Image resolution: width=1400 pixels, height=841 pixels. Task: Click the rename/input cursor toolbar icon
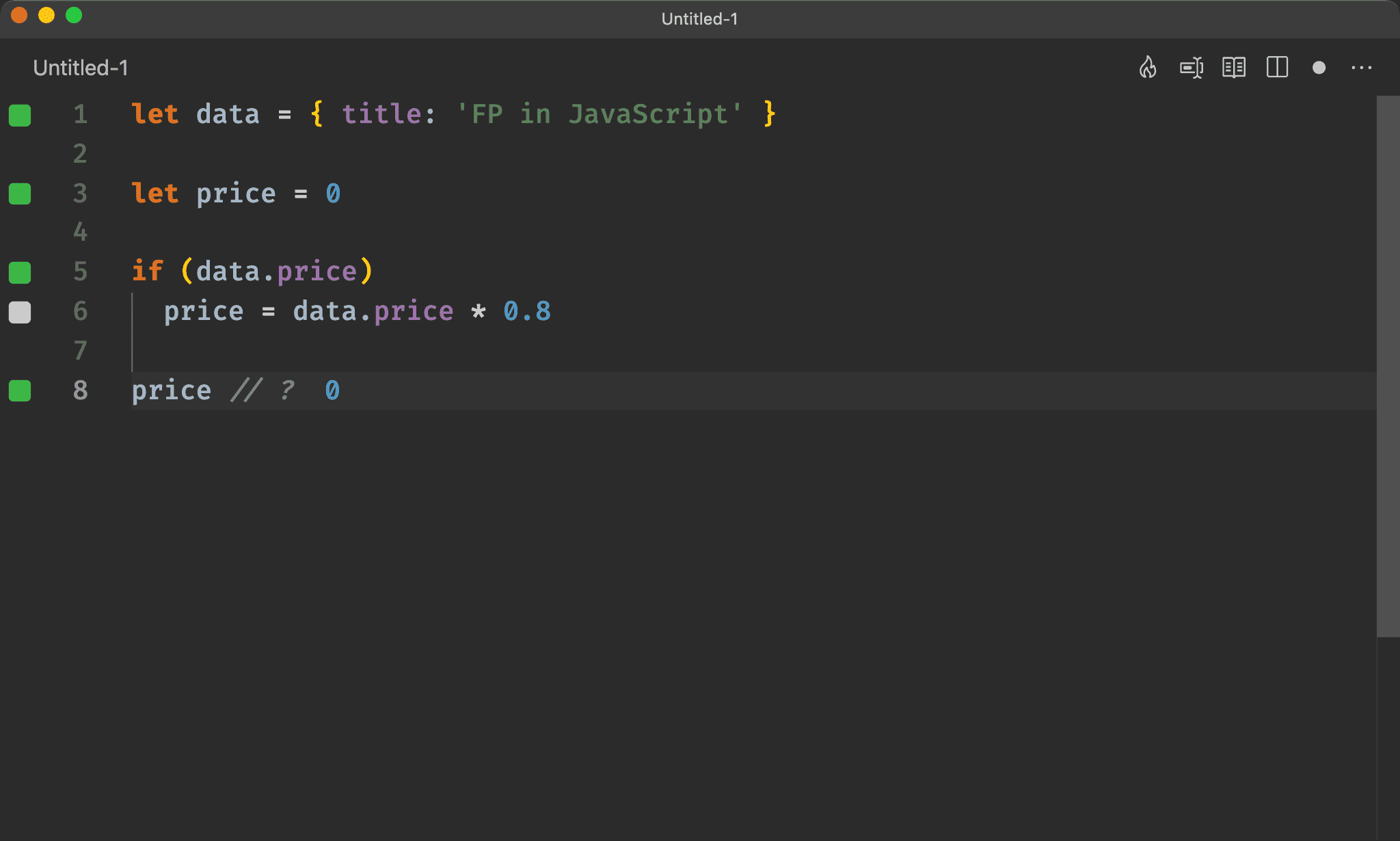[x=1192, y=68]
